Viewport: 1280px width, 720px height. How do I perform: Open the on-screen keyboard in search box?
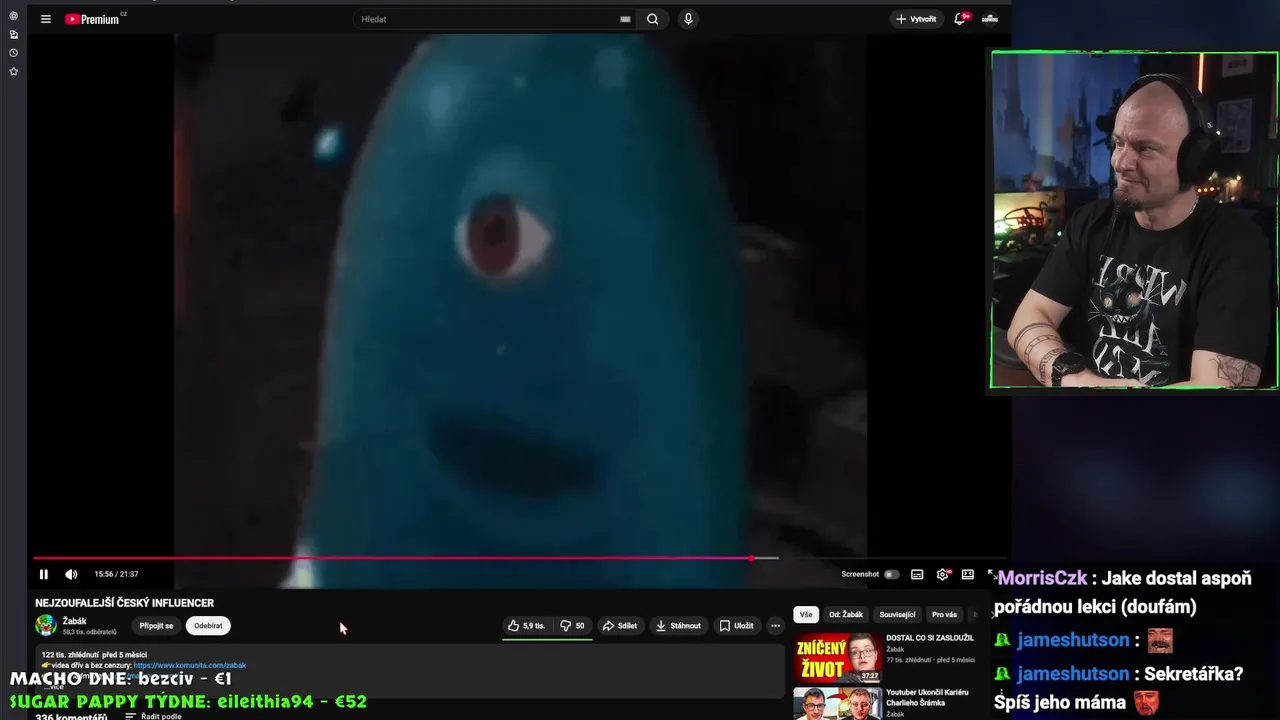(x=625, y=19)
